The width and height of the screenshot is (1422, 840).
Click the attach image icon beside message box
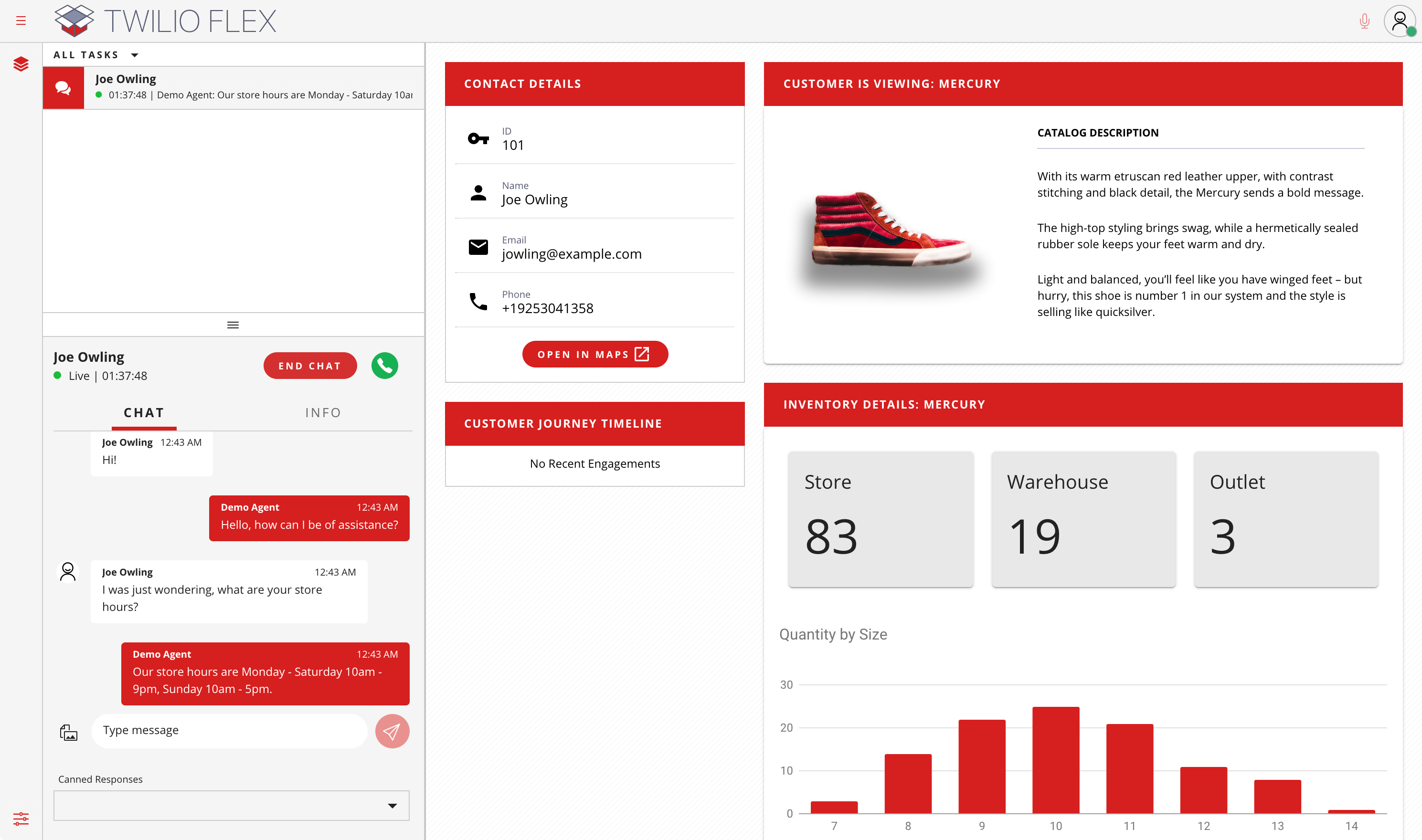69,732
